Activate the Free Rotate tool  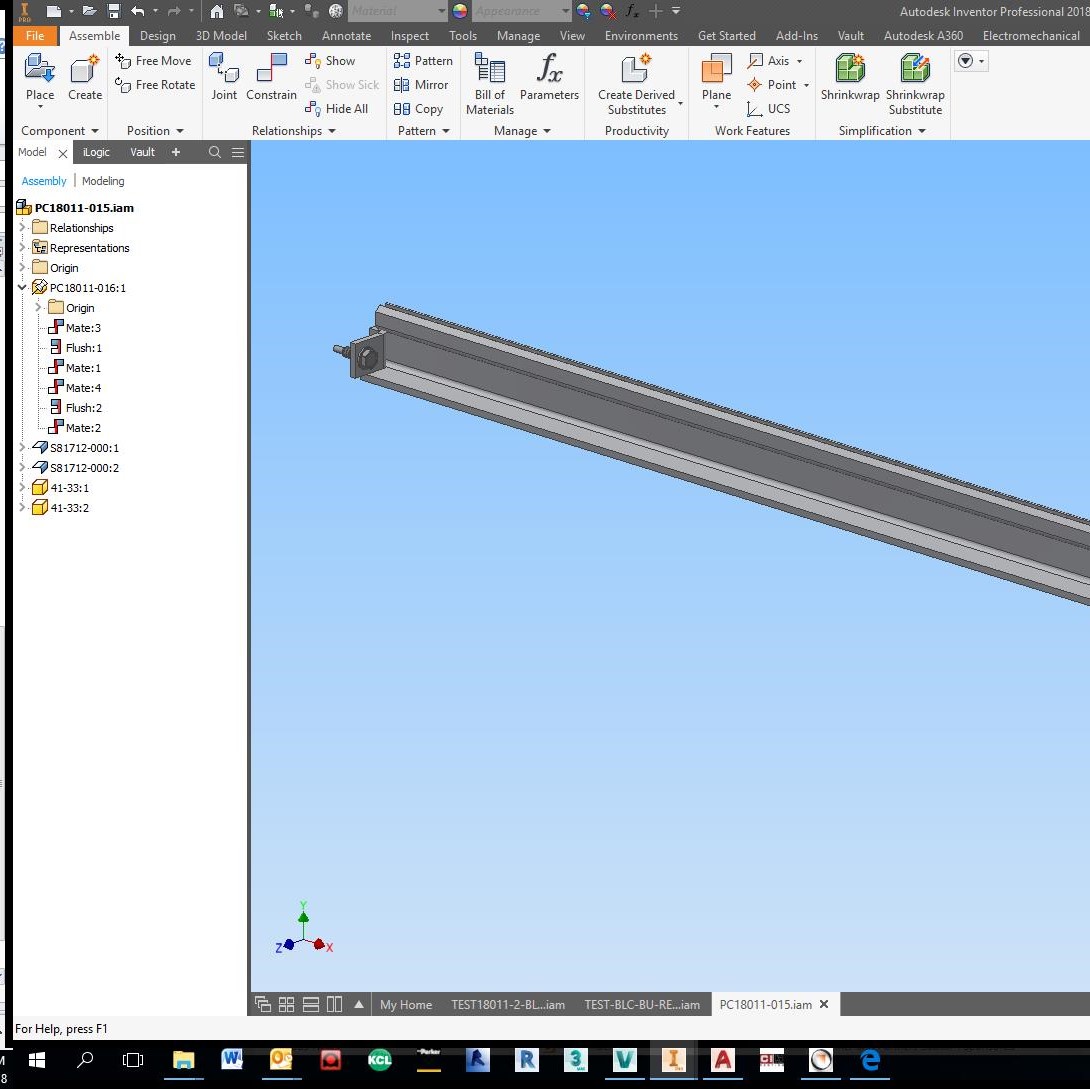155,85
